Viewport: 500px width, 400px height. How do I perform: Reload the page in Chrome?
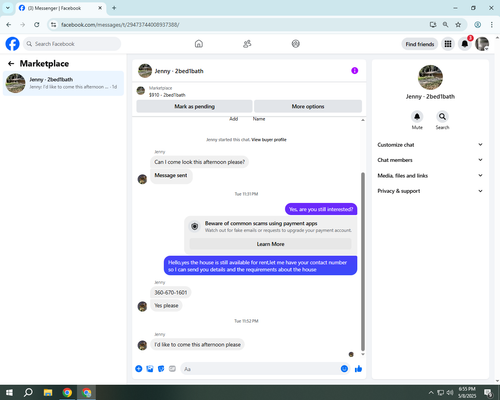tap(37, 25)
